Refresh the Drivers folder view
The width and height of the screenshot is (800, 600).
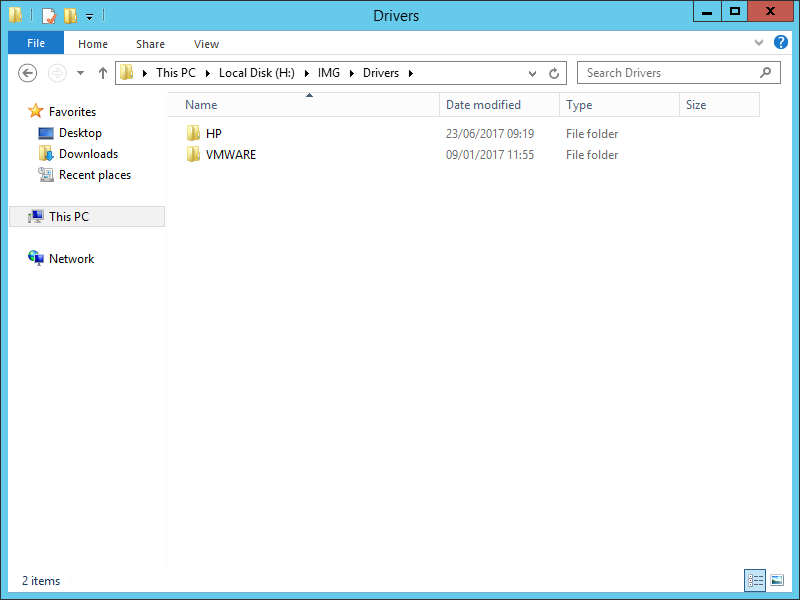coord(554,73)
